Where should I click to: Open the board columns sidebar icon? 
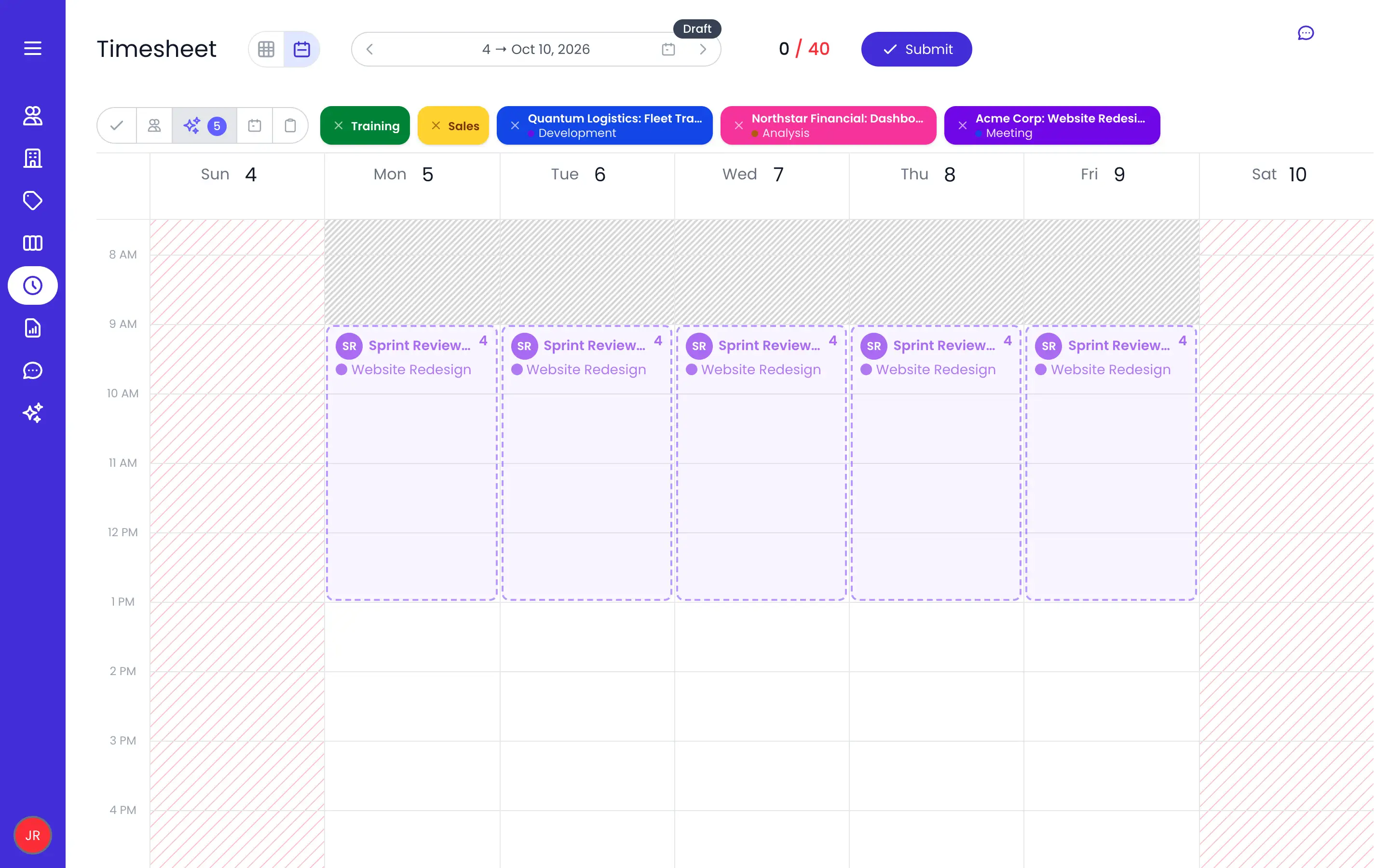[x=33, y=243]
